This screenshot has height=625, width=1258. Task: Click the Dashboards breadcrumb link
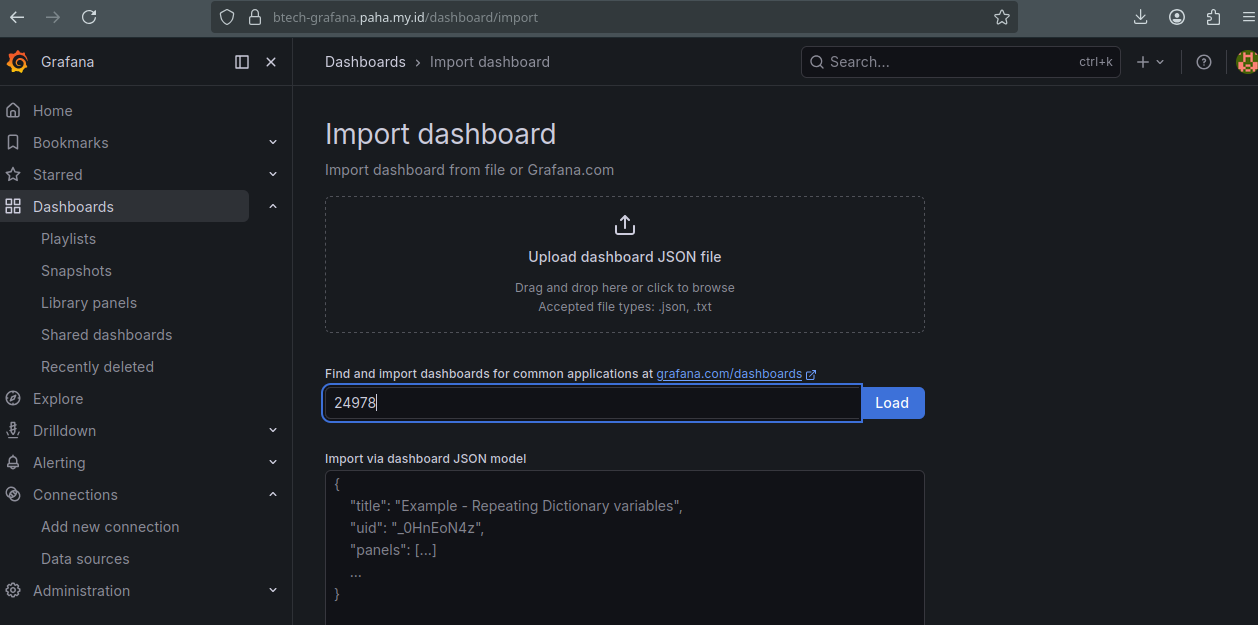[365, 62]
